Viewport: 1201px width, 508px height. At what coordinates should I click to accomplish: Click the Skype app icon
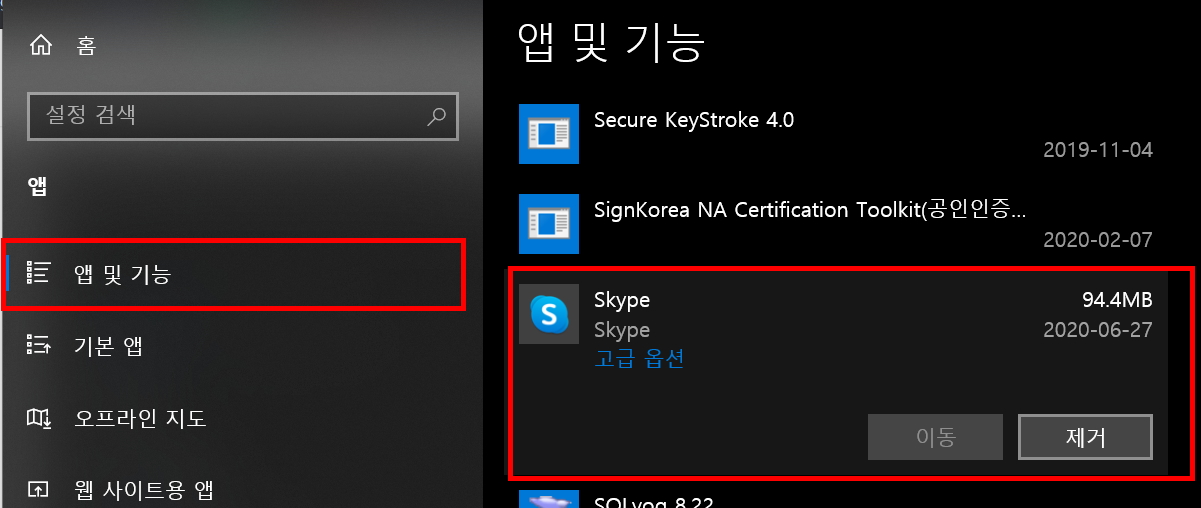click(549, 315)
